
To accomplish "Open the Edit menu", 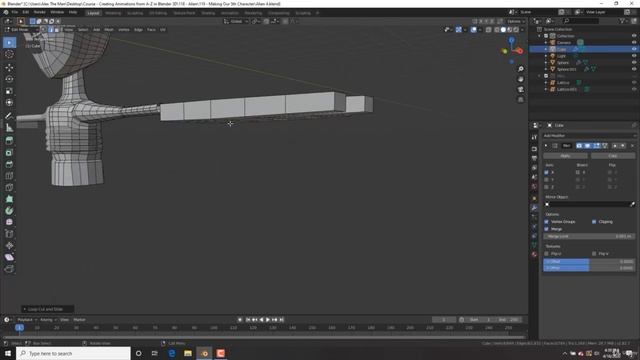I will click(x=26, y=12).
